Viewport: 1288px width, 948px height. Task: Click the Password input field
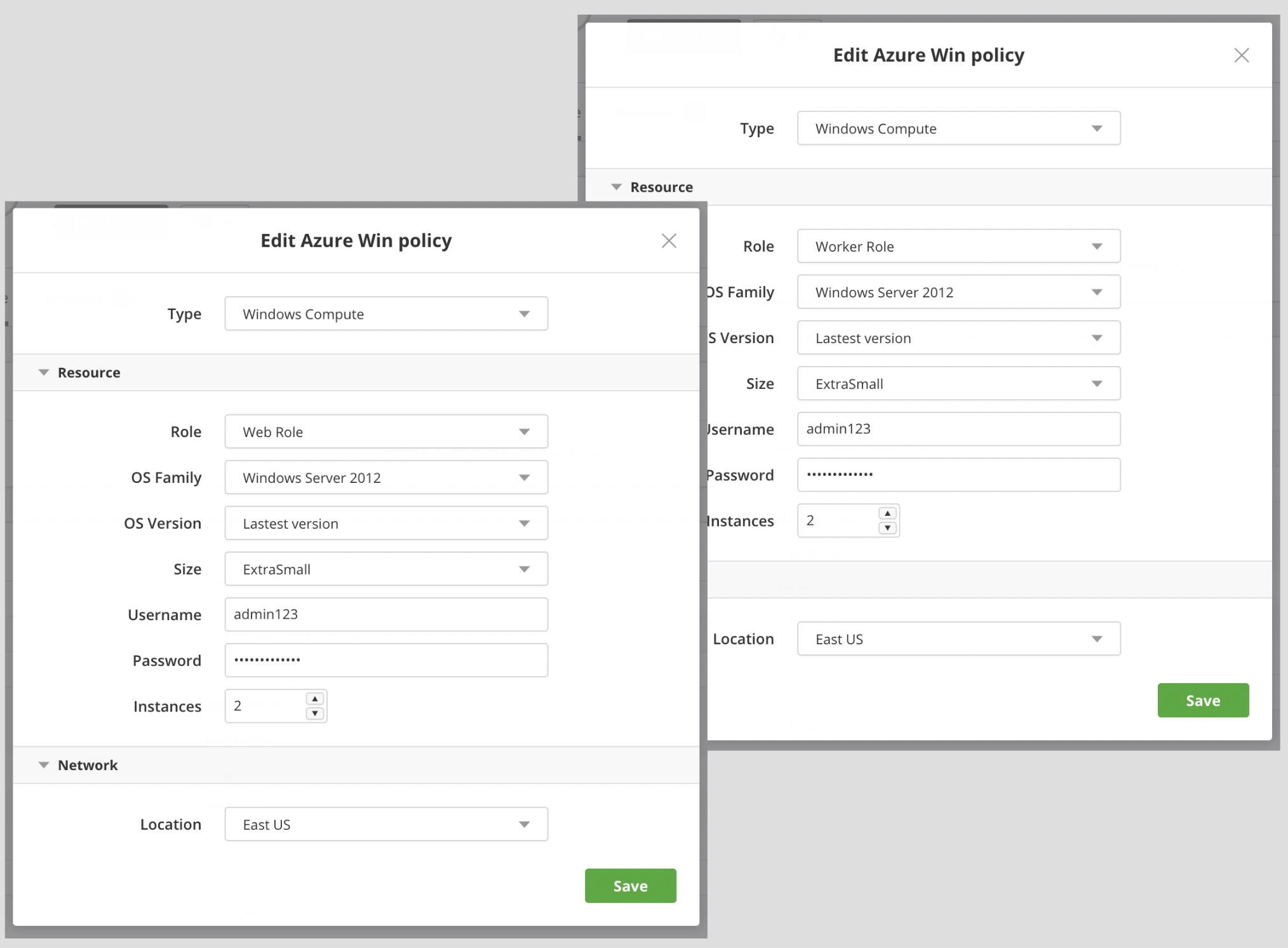coord(386,659)
